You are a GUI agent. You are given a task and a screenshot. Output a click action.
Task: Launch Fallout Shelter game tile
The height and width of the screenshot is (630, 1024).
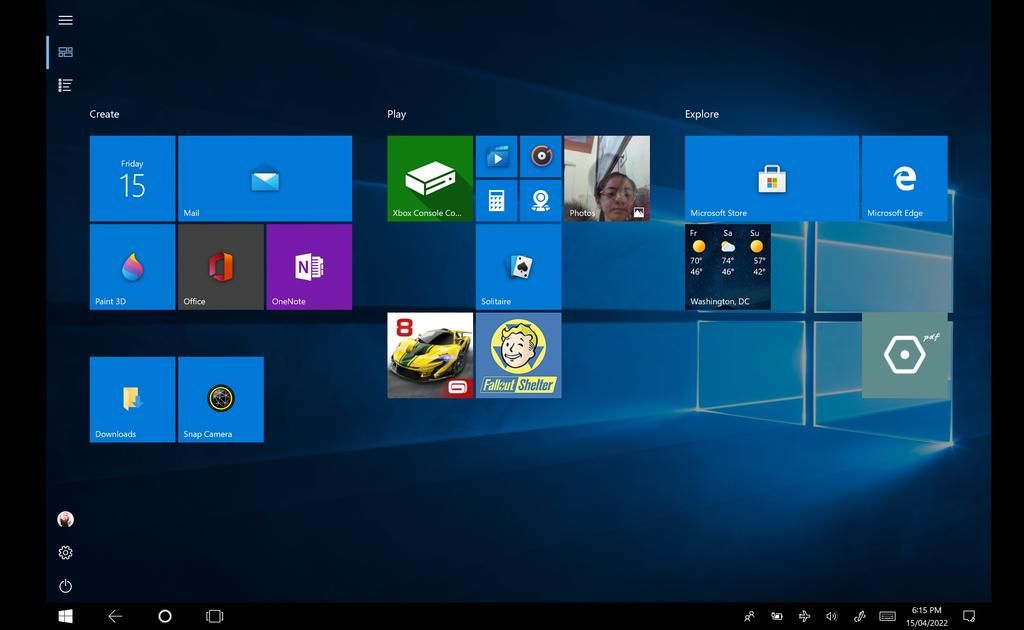[x=519, y=355]
